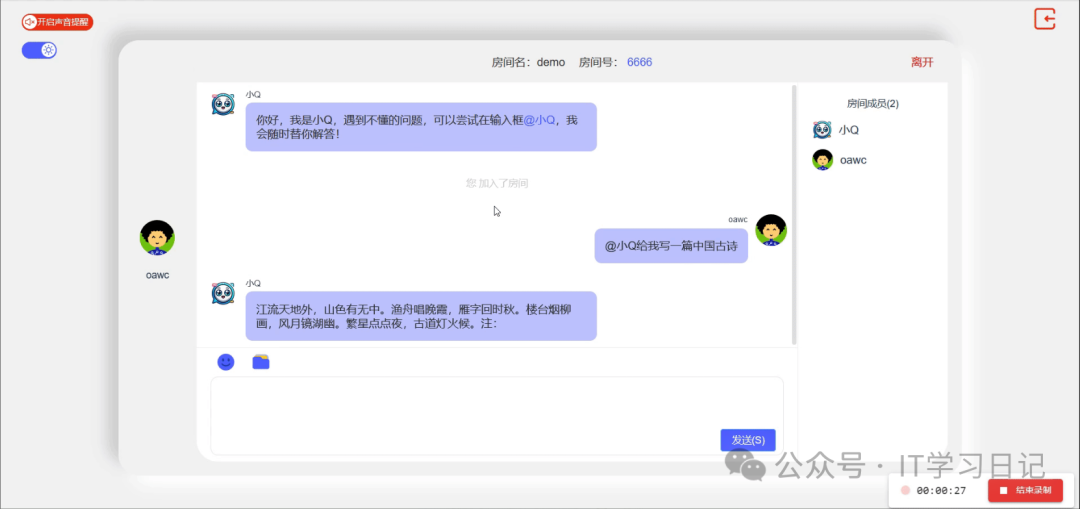This screenshot has width=1080, height=509.
Task: Click 小Q's avatar beside the greeting message
Action: pos(223,104)
